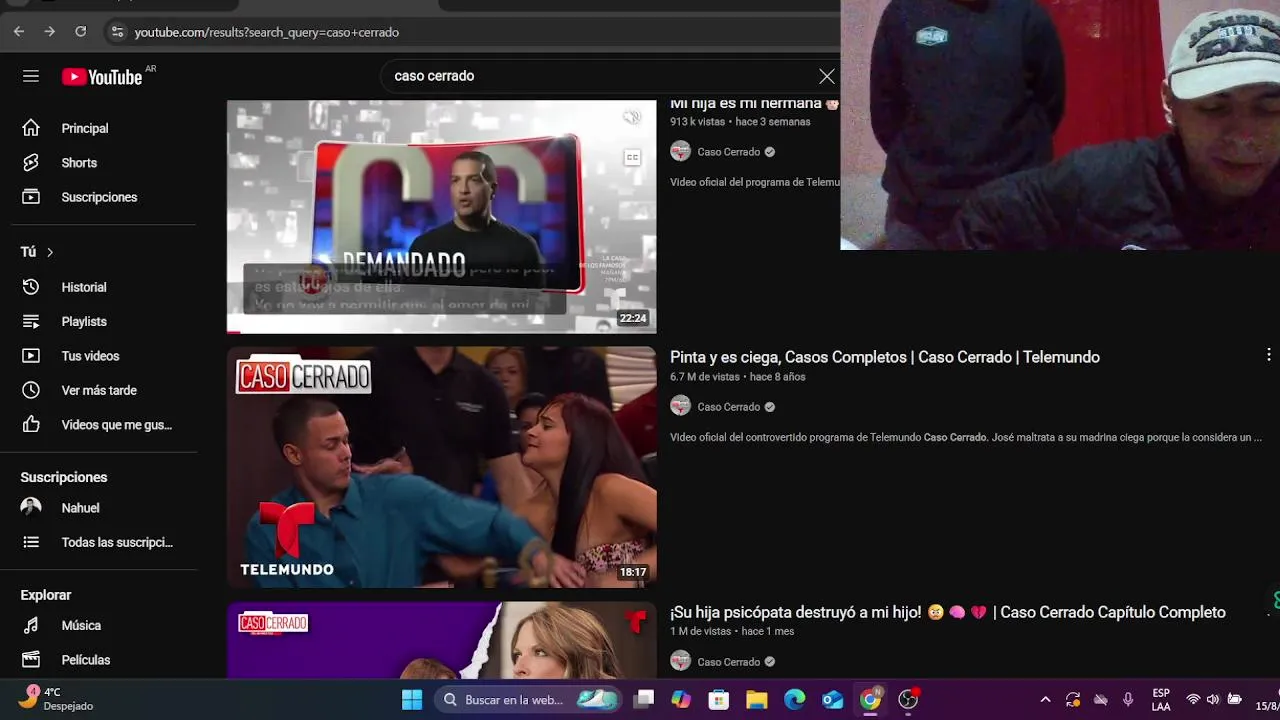Click the browser address bar URL
1280x720 pixels.
(267, 32)
